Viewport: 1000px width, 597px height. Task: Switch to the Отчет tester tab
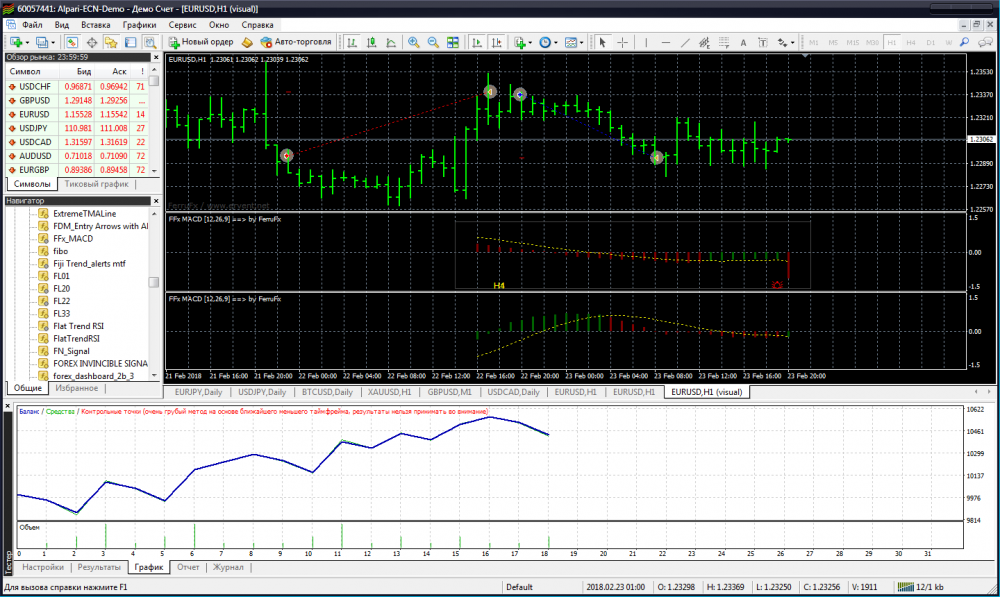click(187, 567)
